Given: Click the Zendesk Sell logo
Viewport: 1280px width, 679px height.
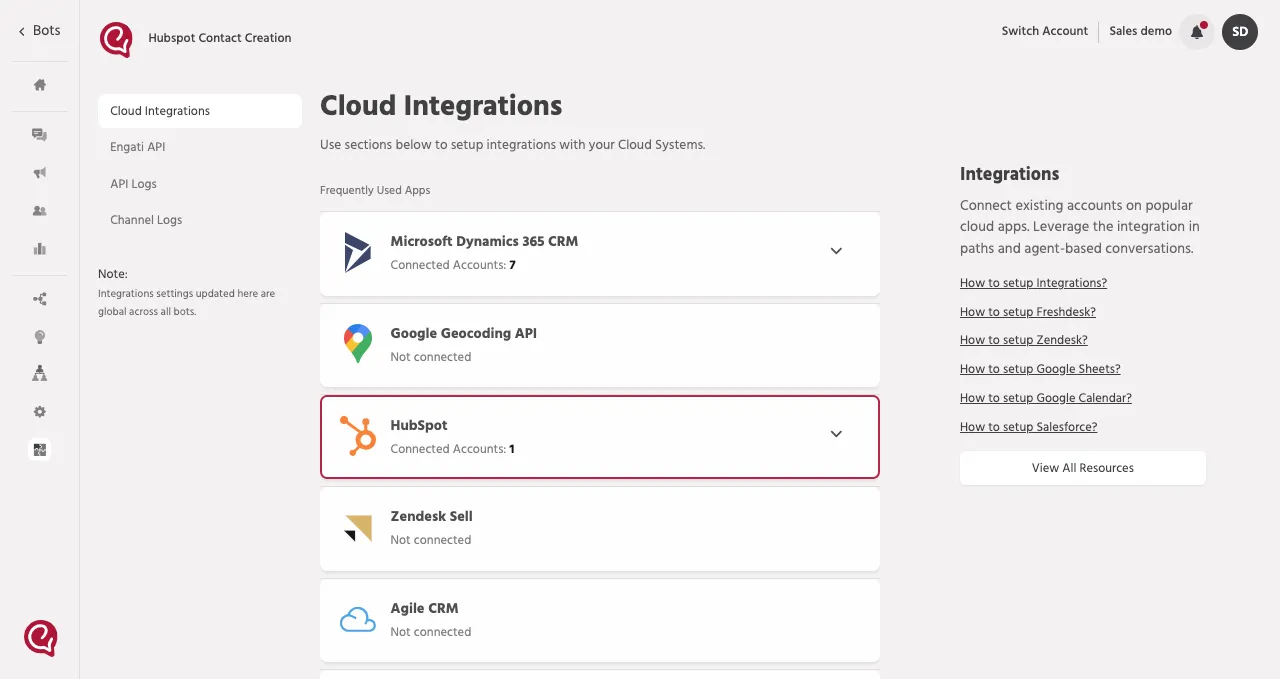Looking at the screenshot, I should point(357,528).
